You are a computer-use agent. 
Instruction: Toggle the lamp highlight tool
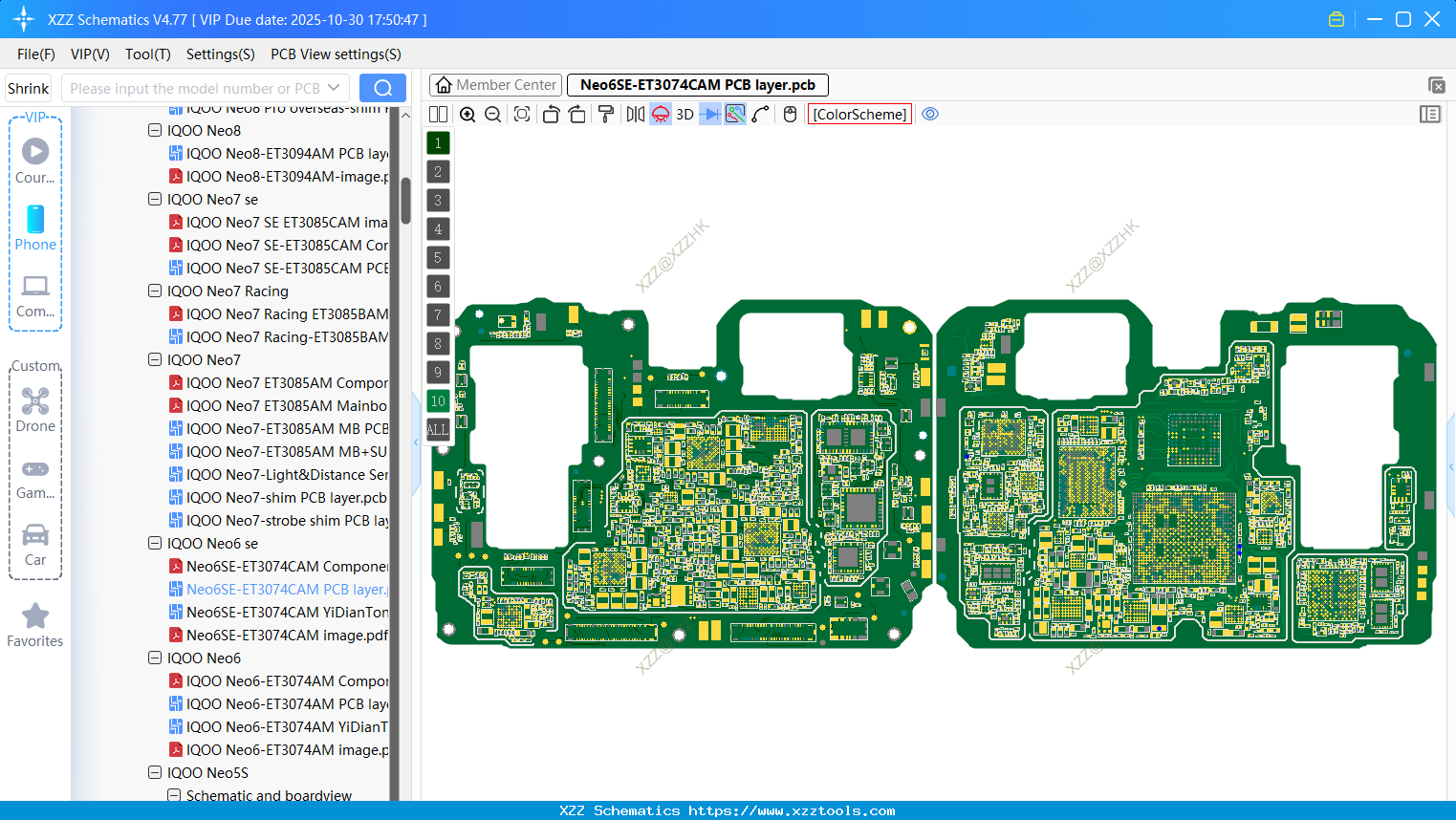[x=660, y=114]
